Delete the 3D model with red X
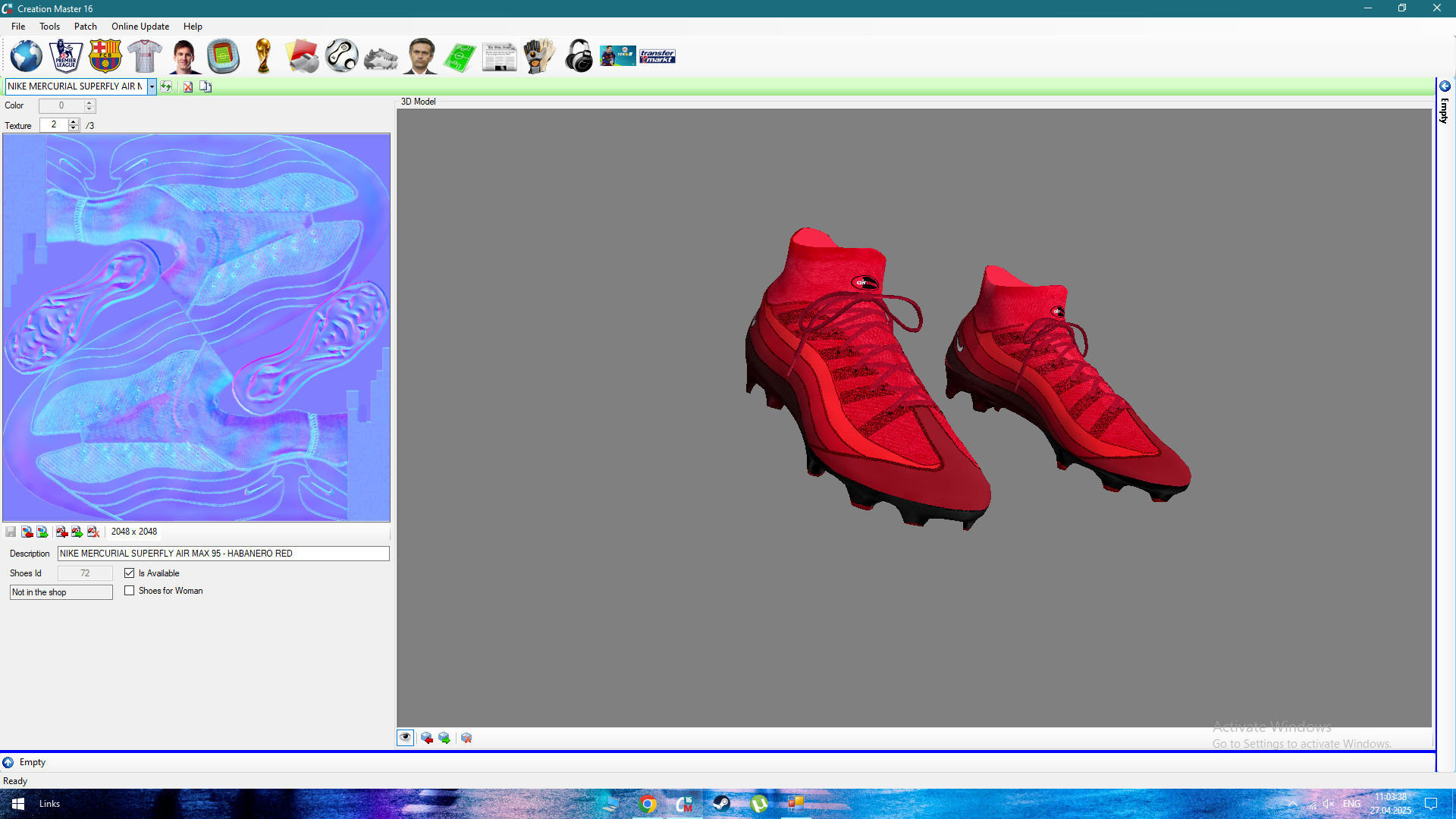1456x819 pixels. point(466,738)
